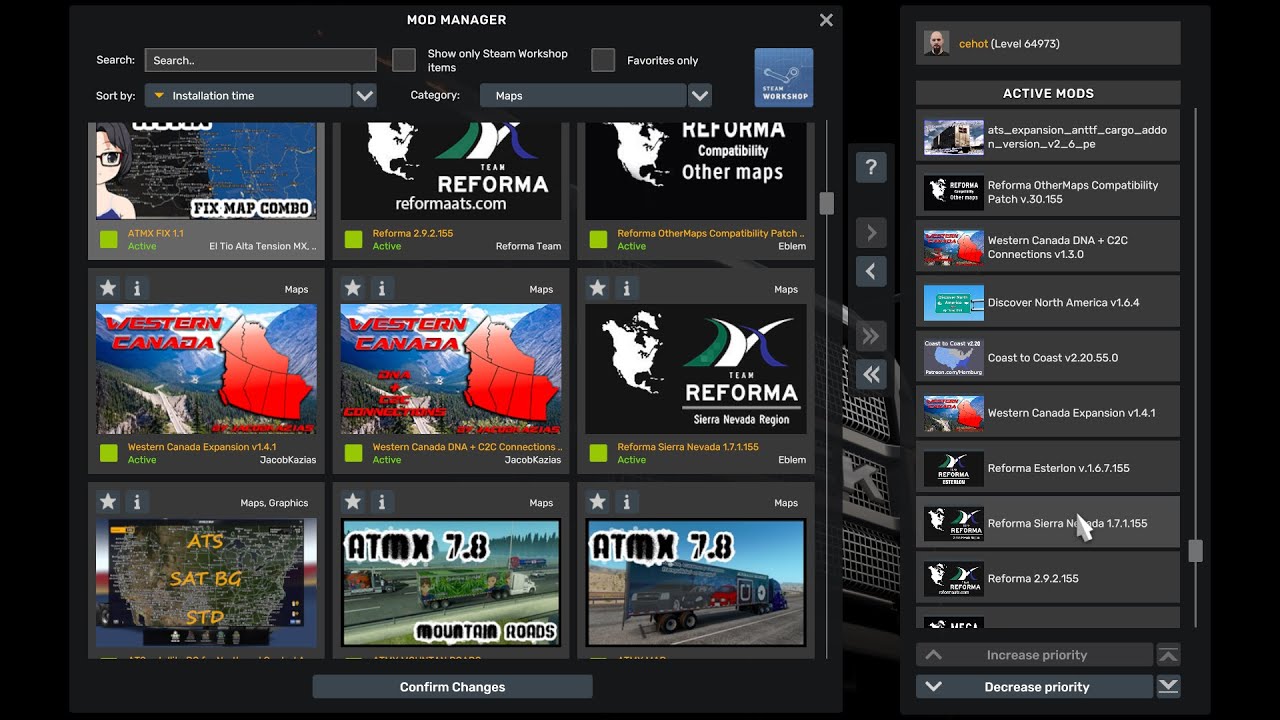Move mod to top priority double-up icon
Viewport: 1280px width, 720px height.
[1168, 655]
